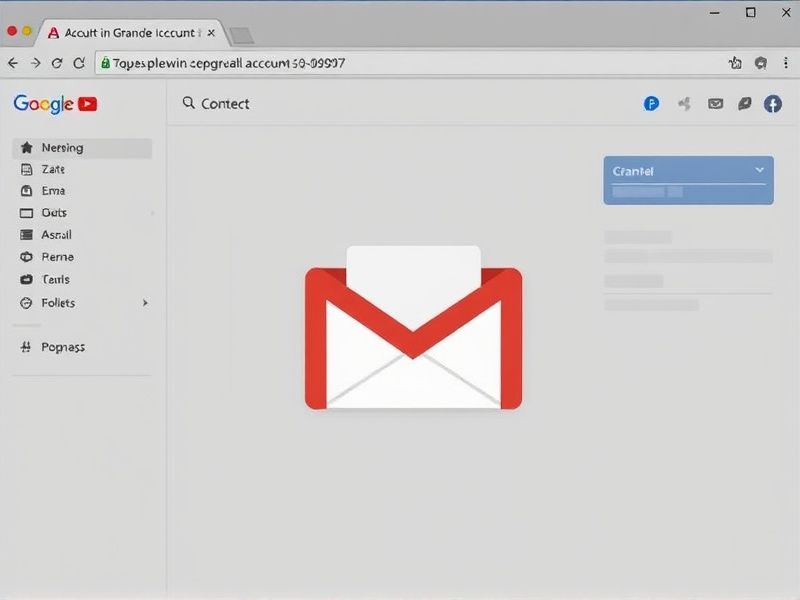Select the Acuit in Grande browser tab
Screen dimensions: 800x600
point(130,33)
